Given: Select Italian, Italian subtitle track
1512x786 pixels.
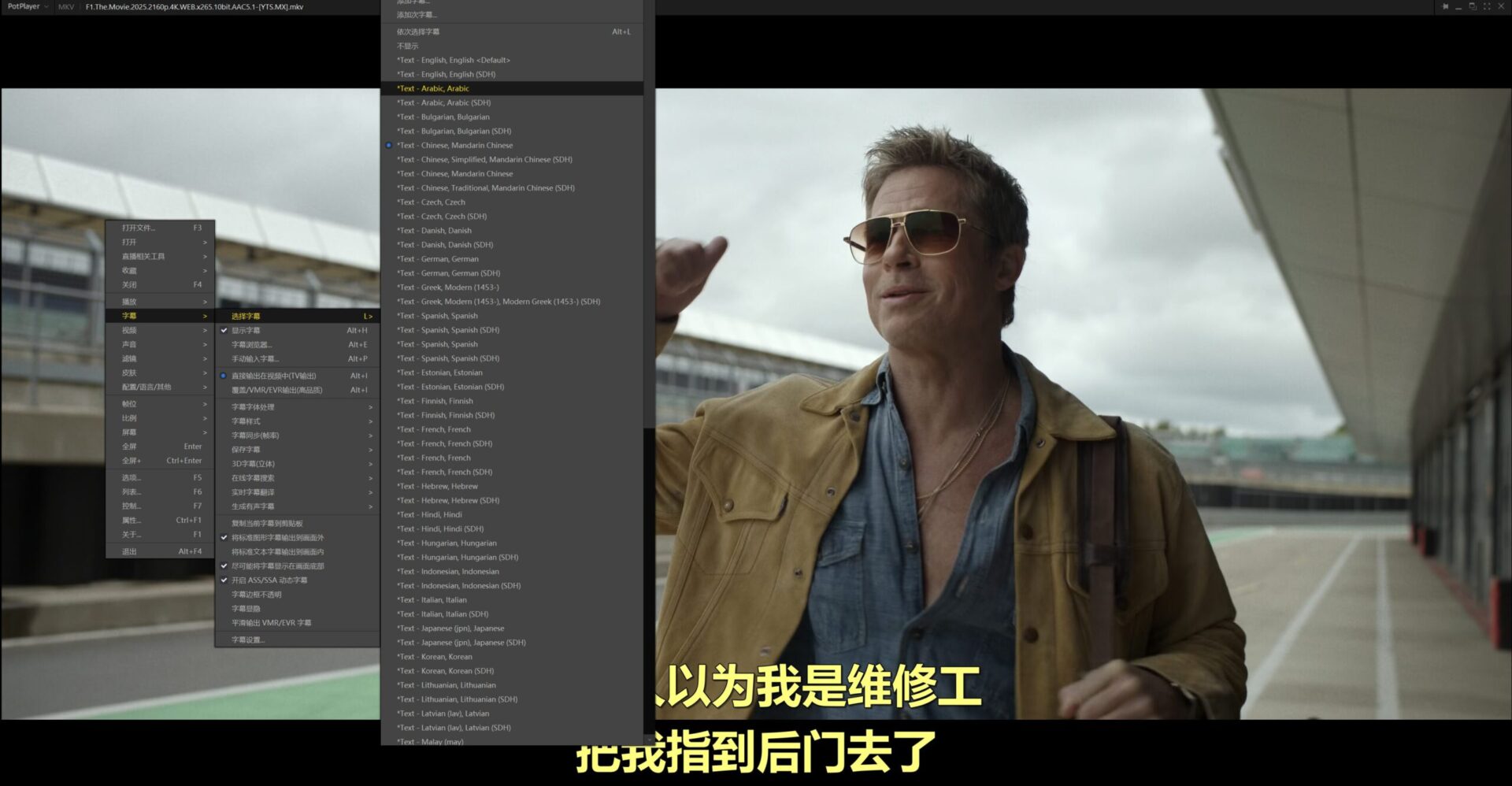Looking at the screenshot, I should pos(512,599).
